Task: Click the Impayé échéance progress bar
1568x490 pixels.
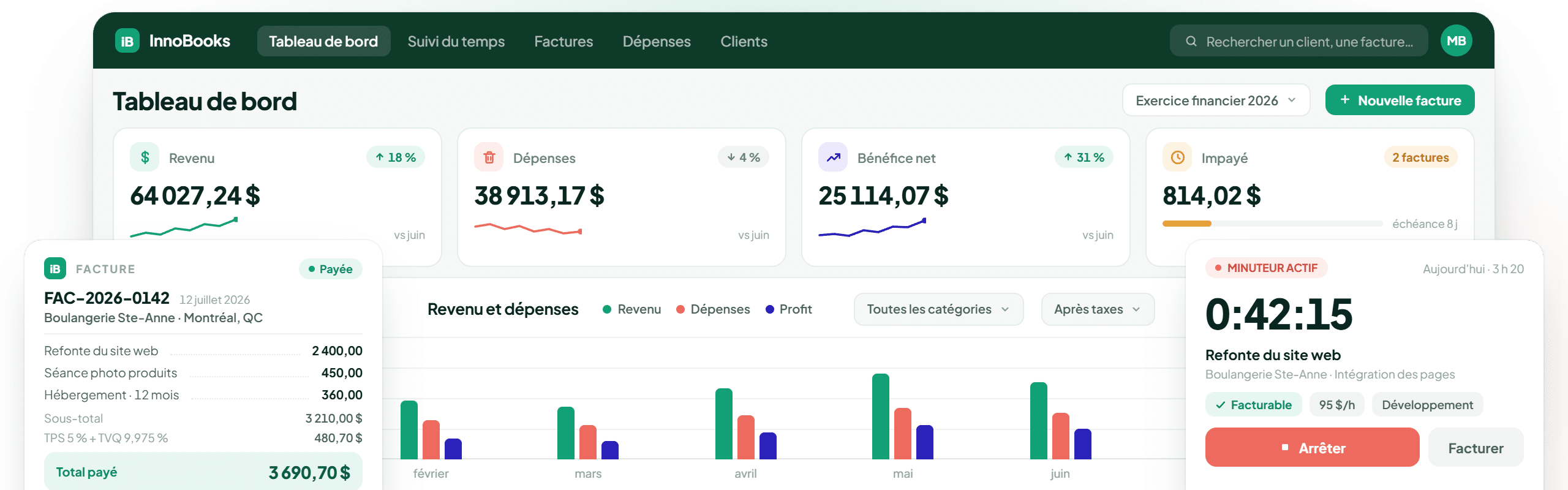Action: click(x=1272, y=224)
